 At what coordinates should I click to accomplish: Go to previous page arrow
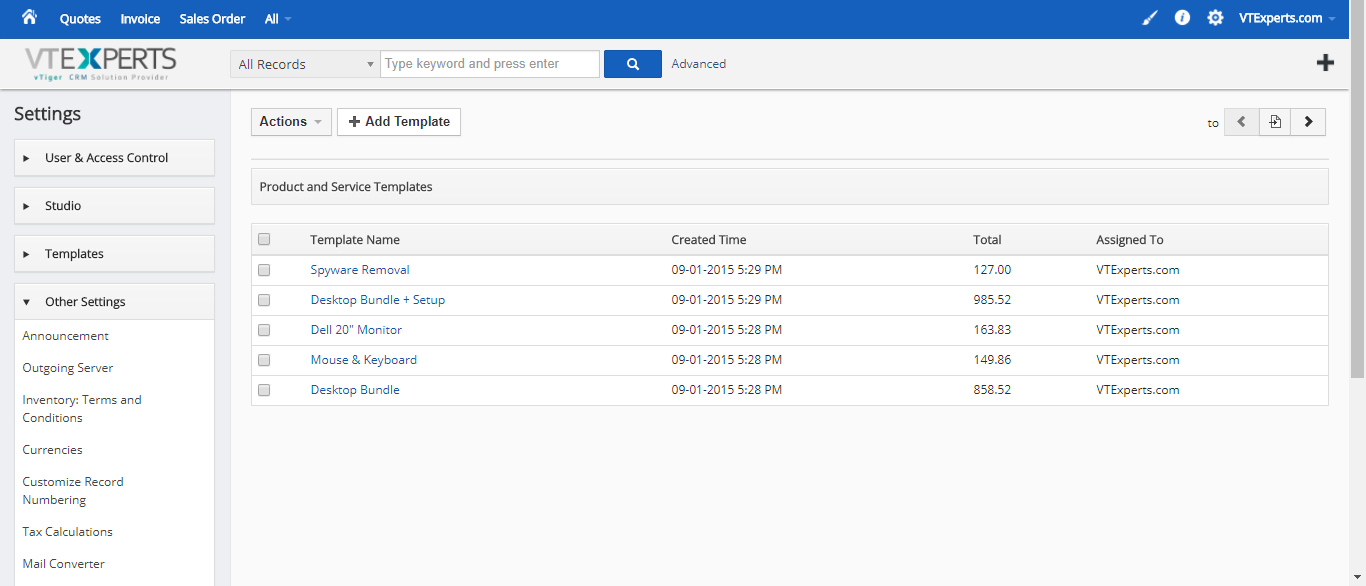1241,122
